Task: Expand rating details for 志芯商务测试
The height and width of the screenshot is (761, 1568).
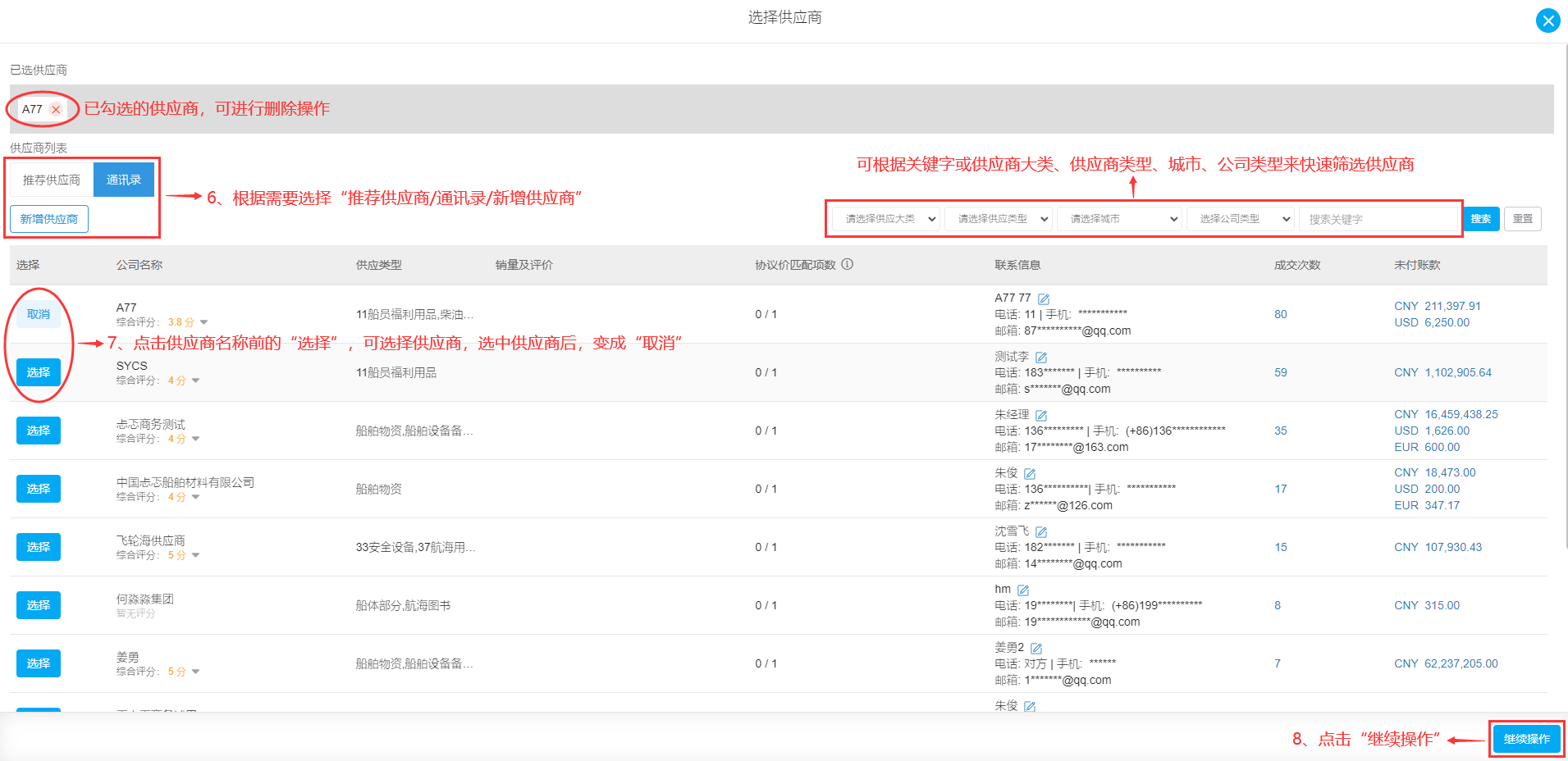Action: pyautogui.click(x=195, y=439)
